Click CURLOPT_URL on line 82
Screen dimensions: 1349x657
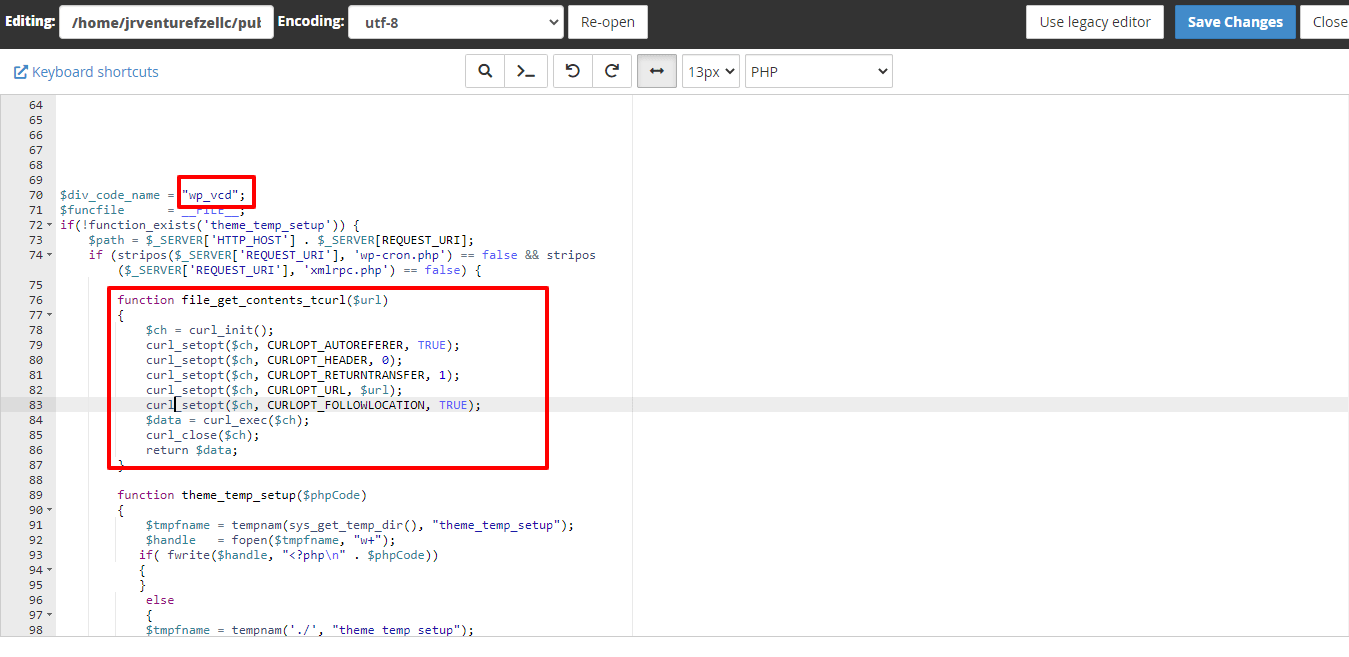(306, 390)
